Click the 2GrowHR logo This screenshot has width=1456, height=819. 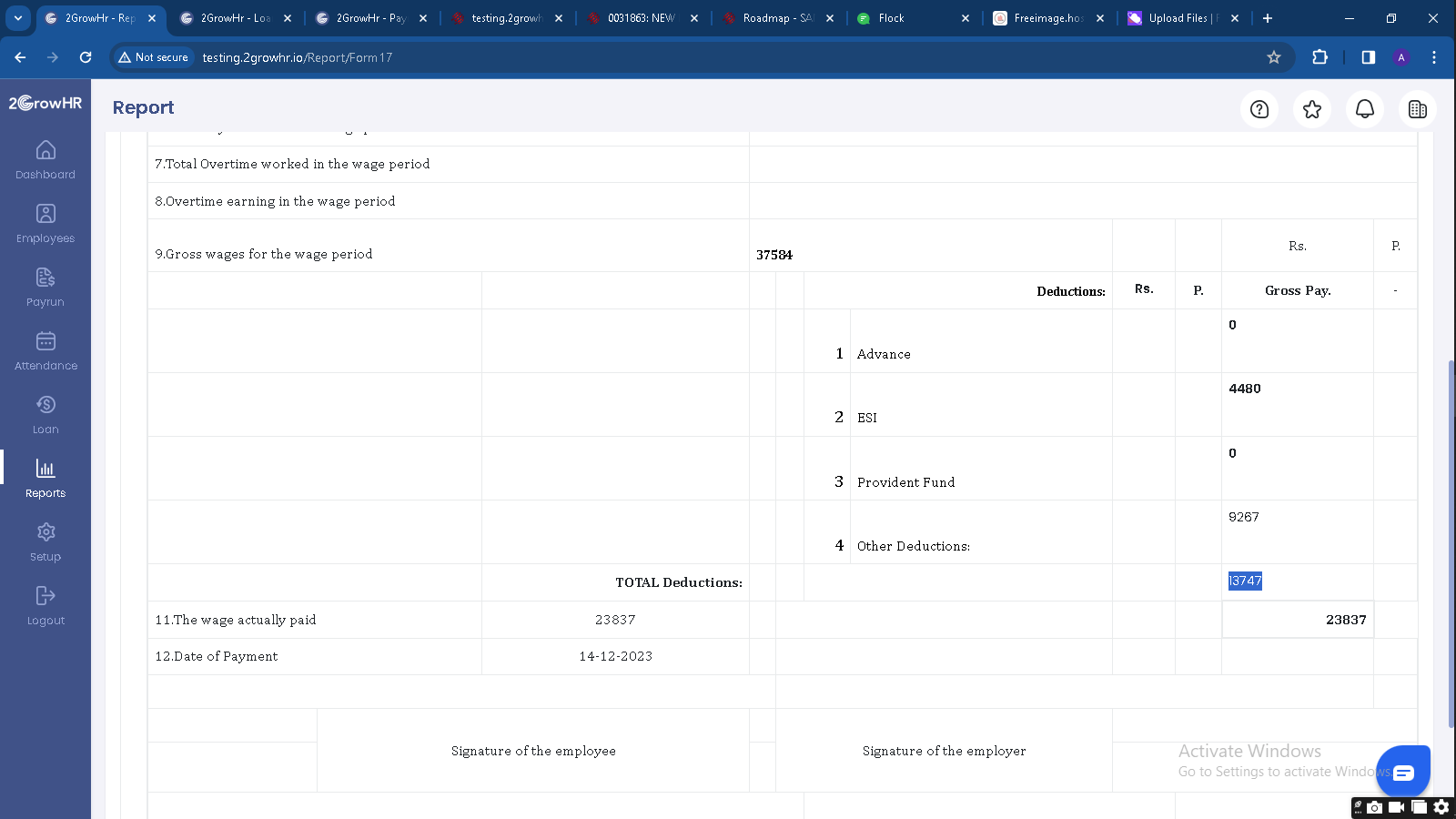45,103
